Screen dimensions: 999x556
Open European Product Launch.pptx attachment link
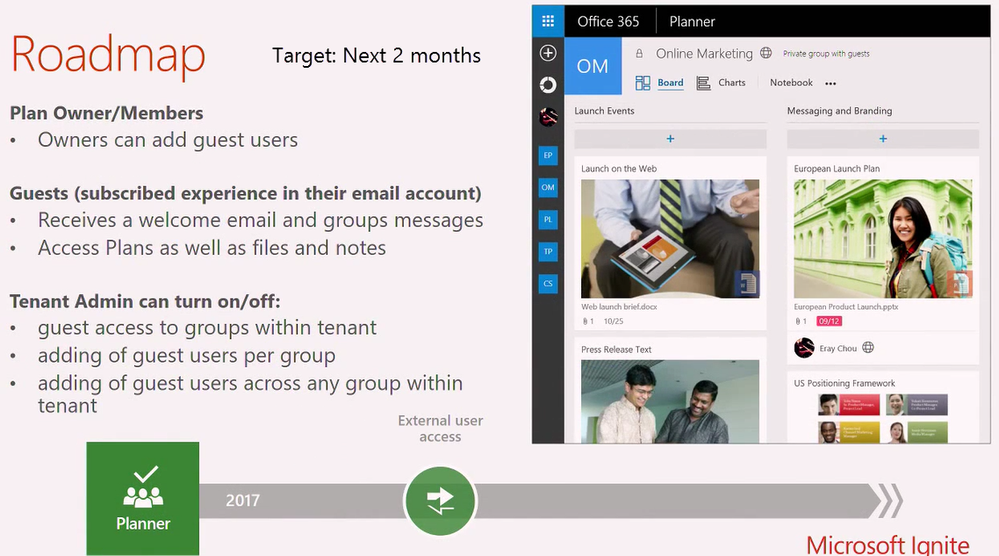click(846, 307)
